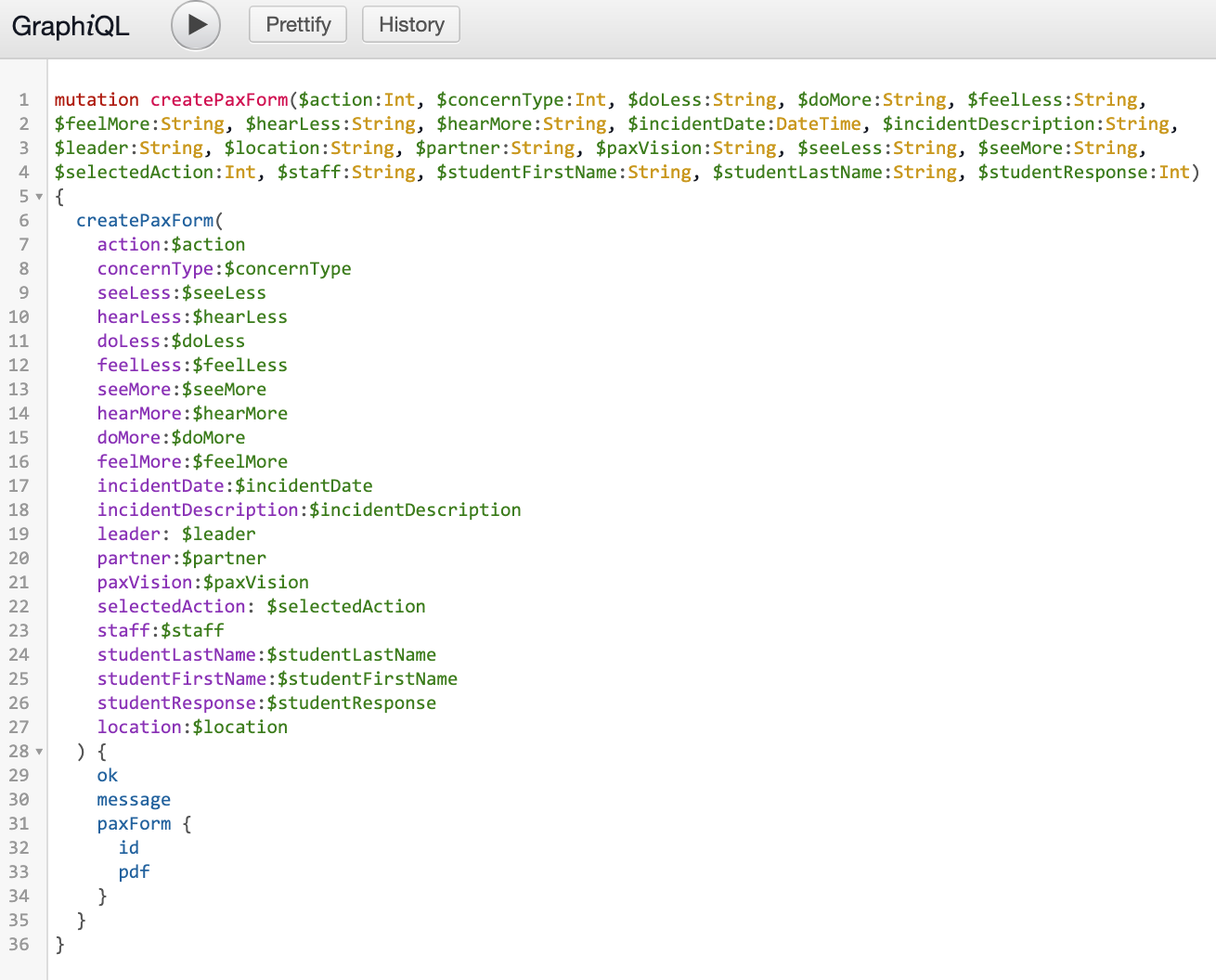
Task: Click the $selectedAction value on line 22
Action: pos(346,607)
